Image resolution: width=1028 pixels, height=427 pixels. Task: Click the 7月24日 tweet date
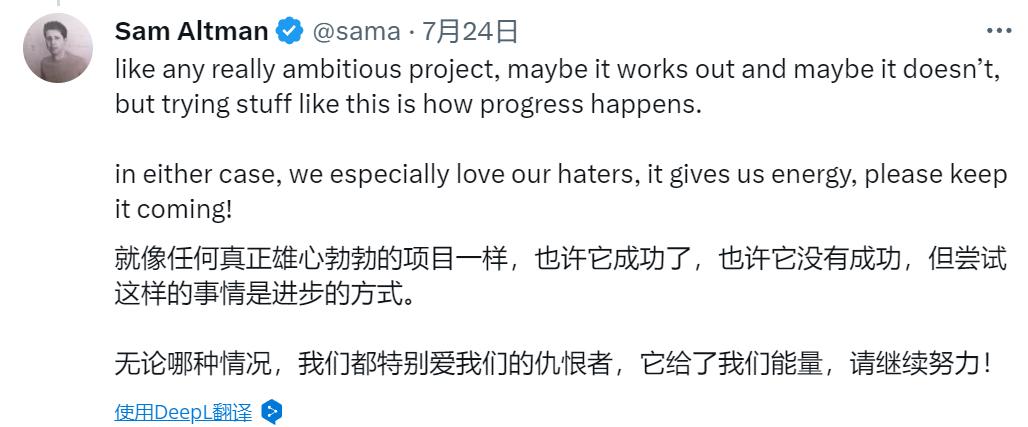pos(470,32)
